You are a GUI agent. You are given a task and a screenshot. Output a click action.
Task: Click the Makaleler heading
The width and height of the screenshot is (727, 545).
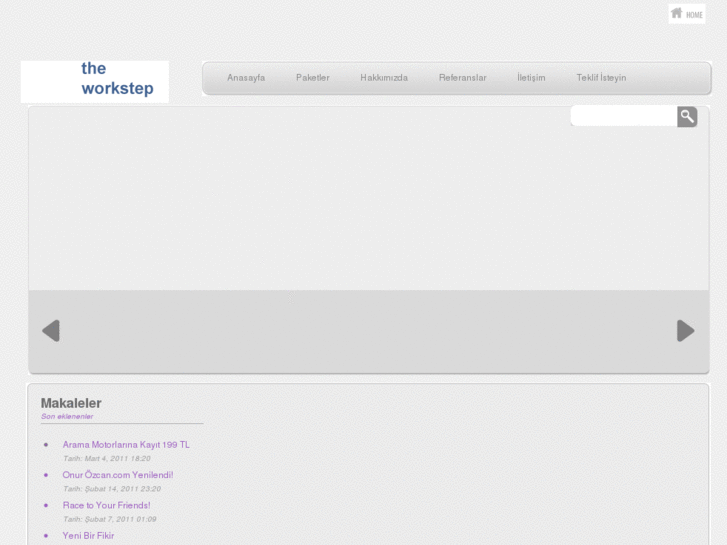[71, 403]
